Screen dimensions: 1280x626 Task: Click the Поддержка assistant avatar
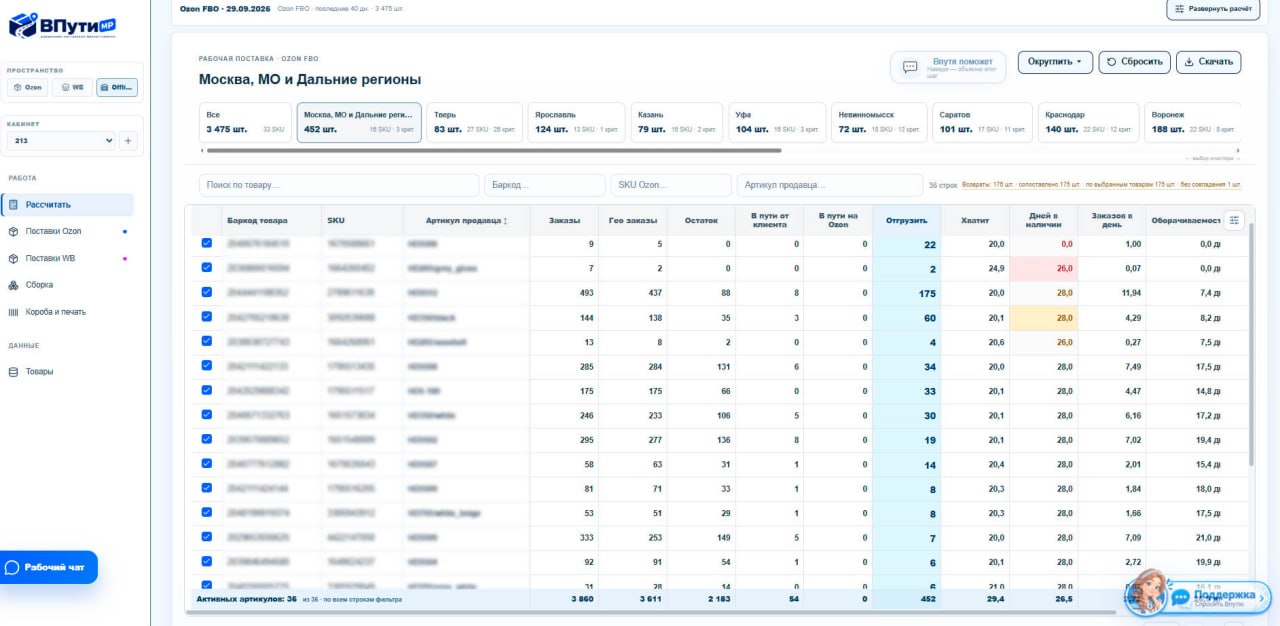click(1146, 592)
